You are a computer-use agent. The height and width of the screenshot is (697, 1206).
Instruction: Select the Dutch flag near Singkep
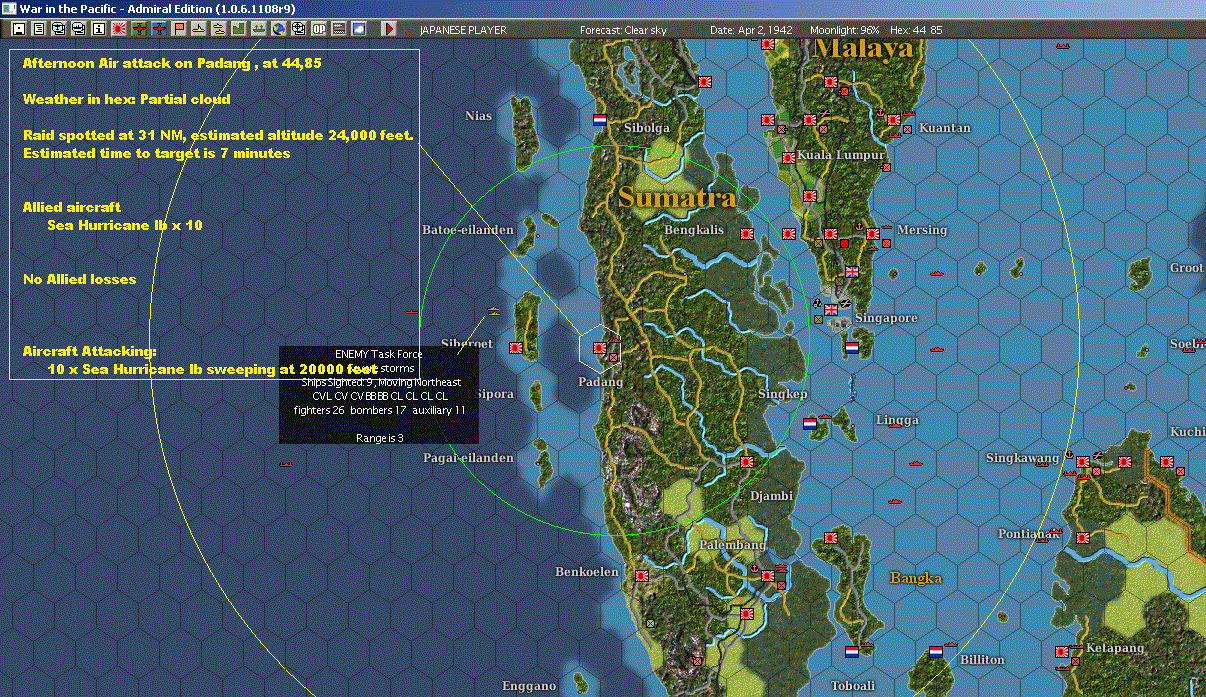point(809,424)
